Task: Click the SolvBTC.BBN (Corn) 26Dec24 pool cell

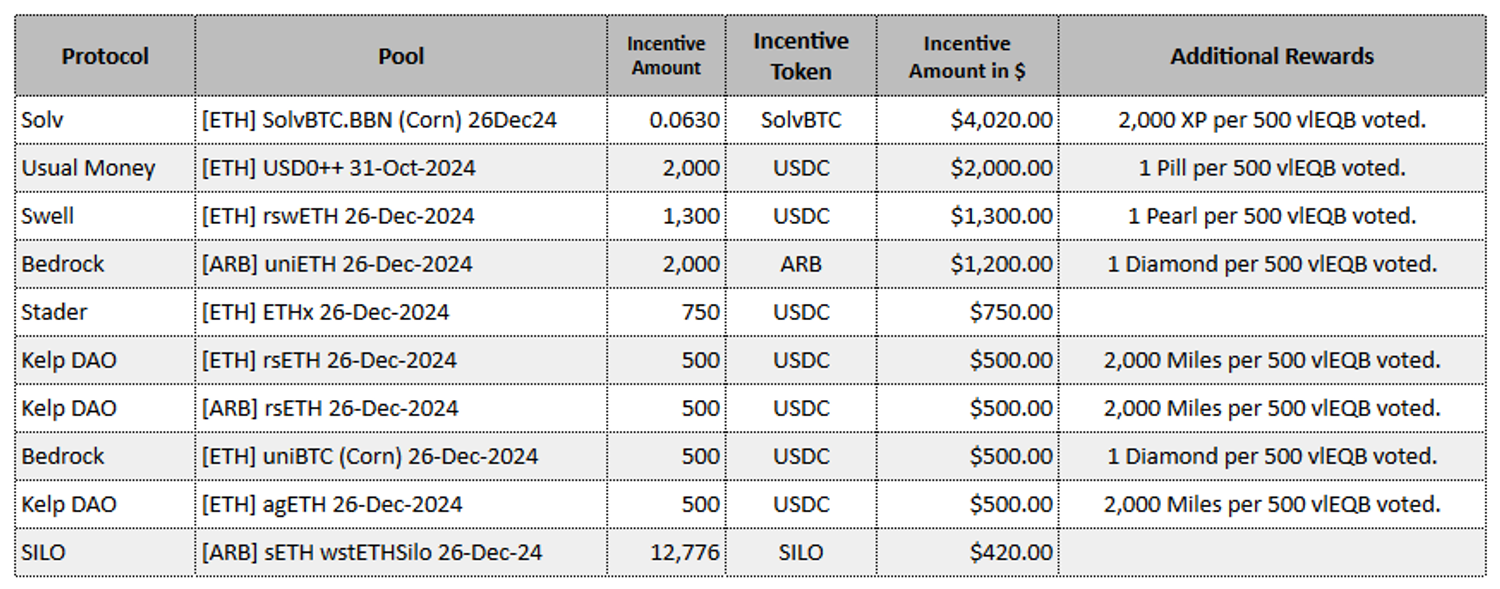Action: [x=401, y=120]
